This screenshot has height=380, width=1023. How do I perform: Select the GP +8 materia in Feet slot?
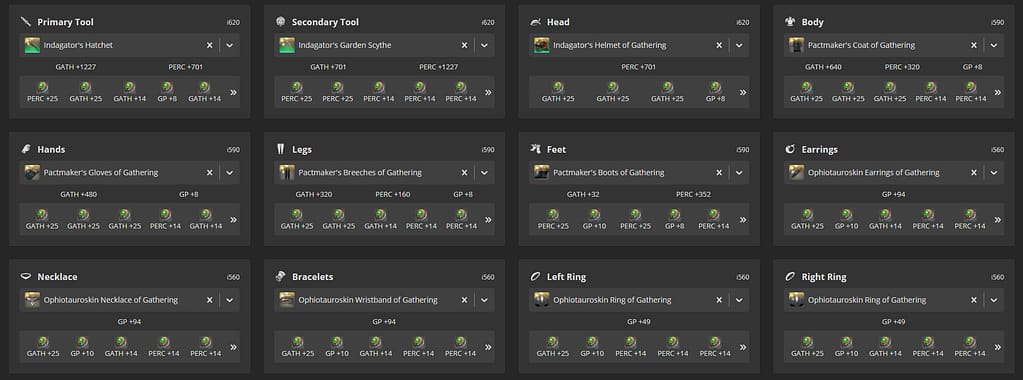click(675, 219)
